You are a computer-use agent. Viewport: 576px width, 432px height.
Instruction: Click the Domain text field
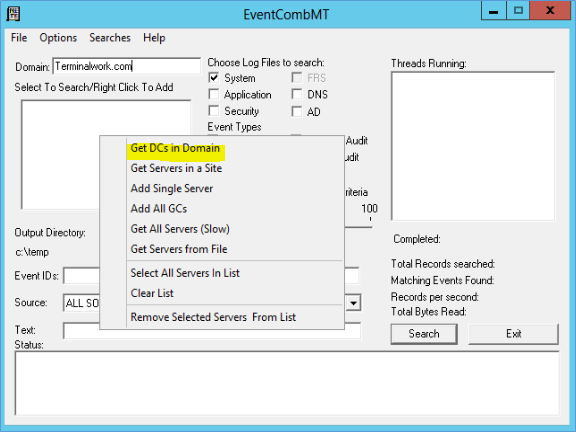coord(127,66)
